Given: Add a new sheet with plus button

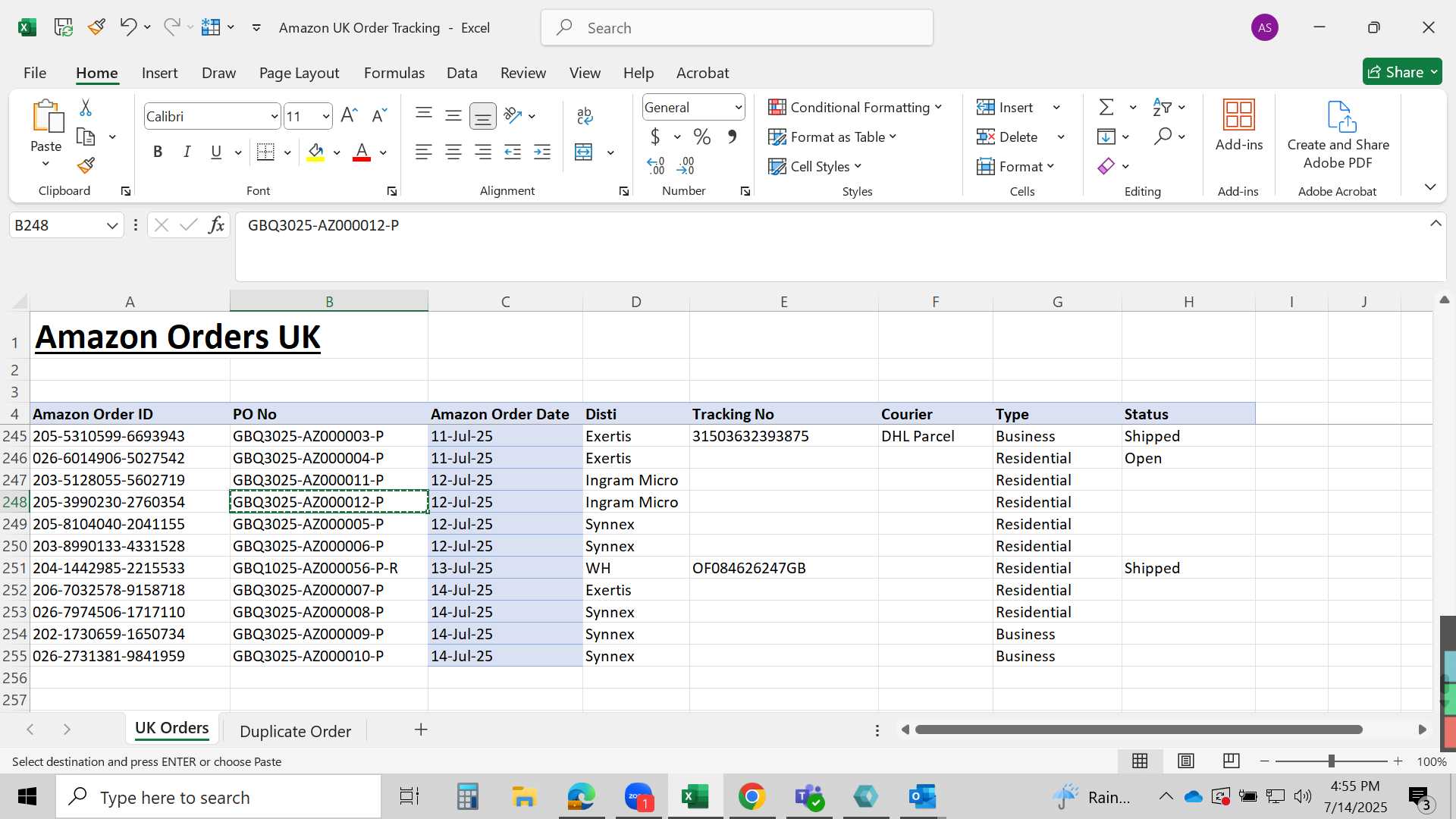Looking at the screenshot, I should click(421, 730).
